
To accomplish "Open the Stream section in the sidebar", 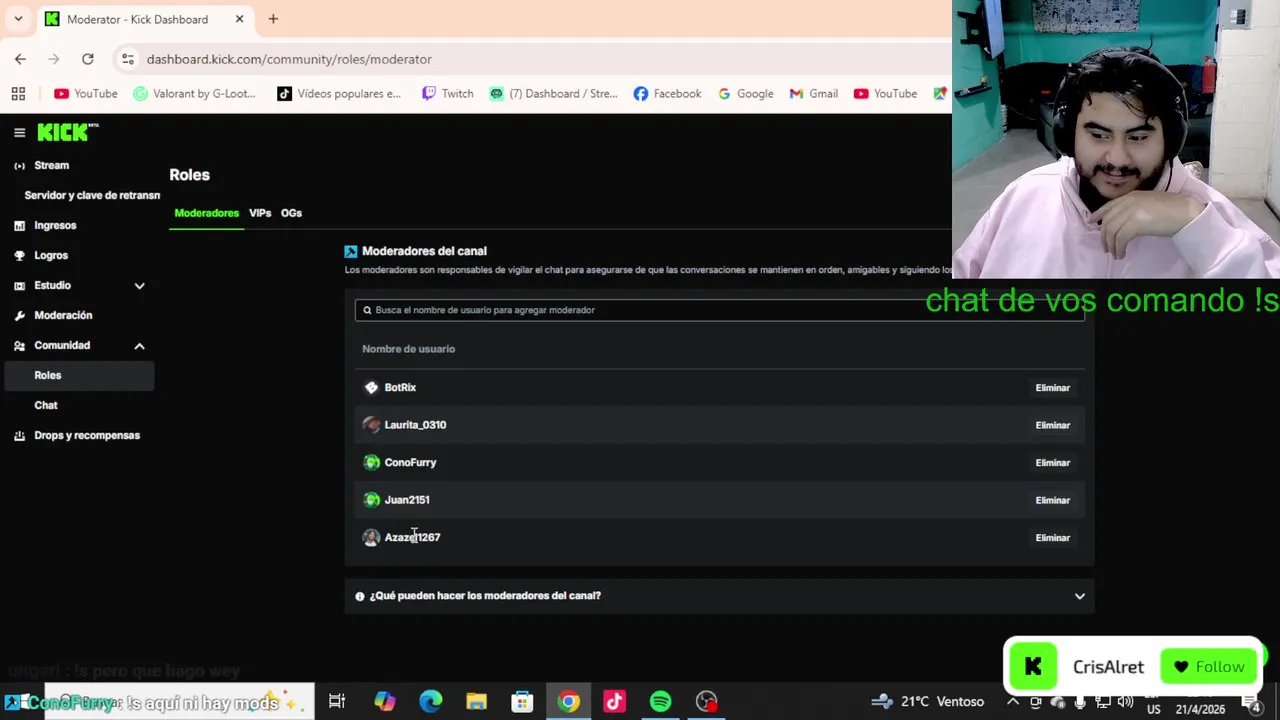I will click(x=51, y=165).
